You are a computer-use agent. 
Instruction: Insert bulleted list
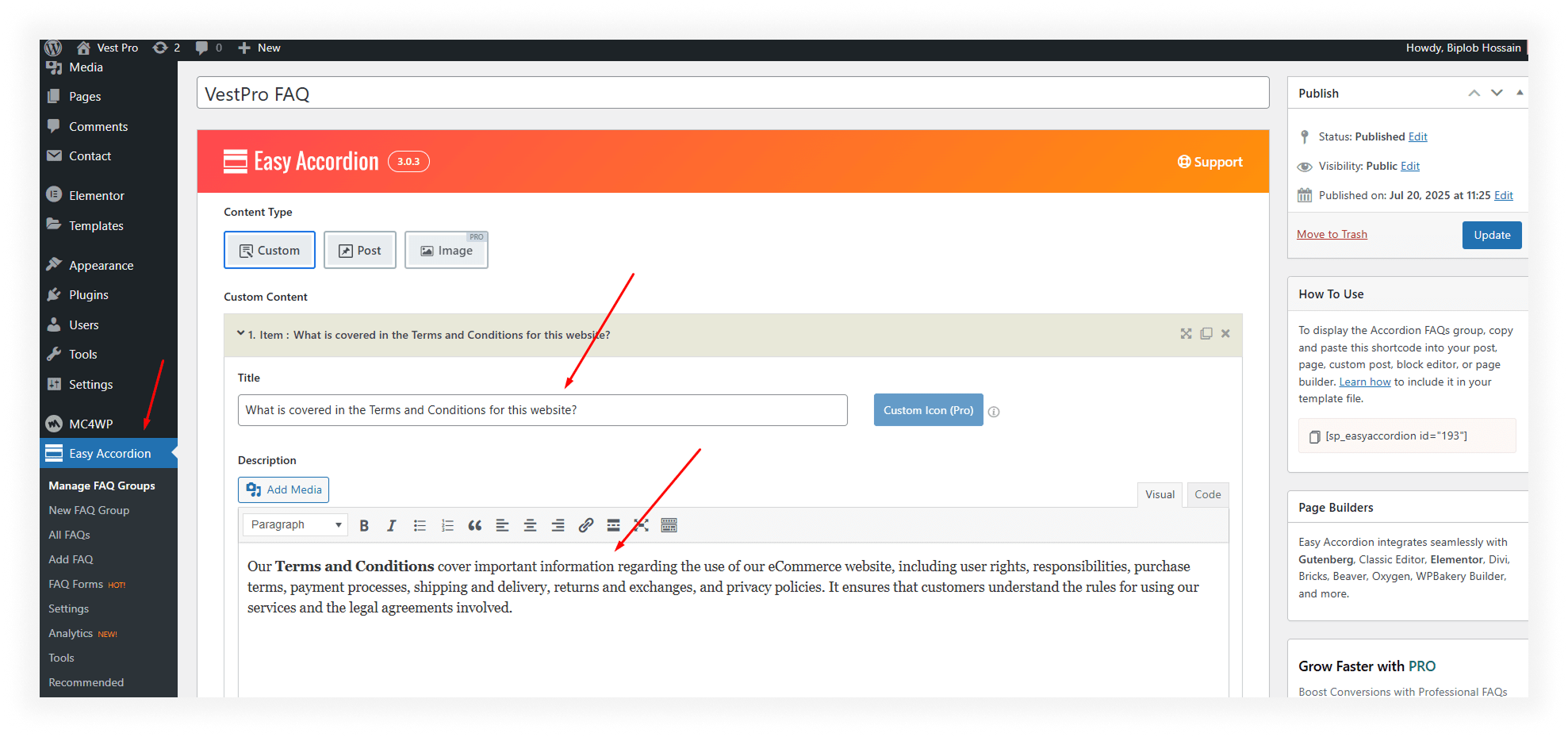(x=420, y=525)
